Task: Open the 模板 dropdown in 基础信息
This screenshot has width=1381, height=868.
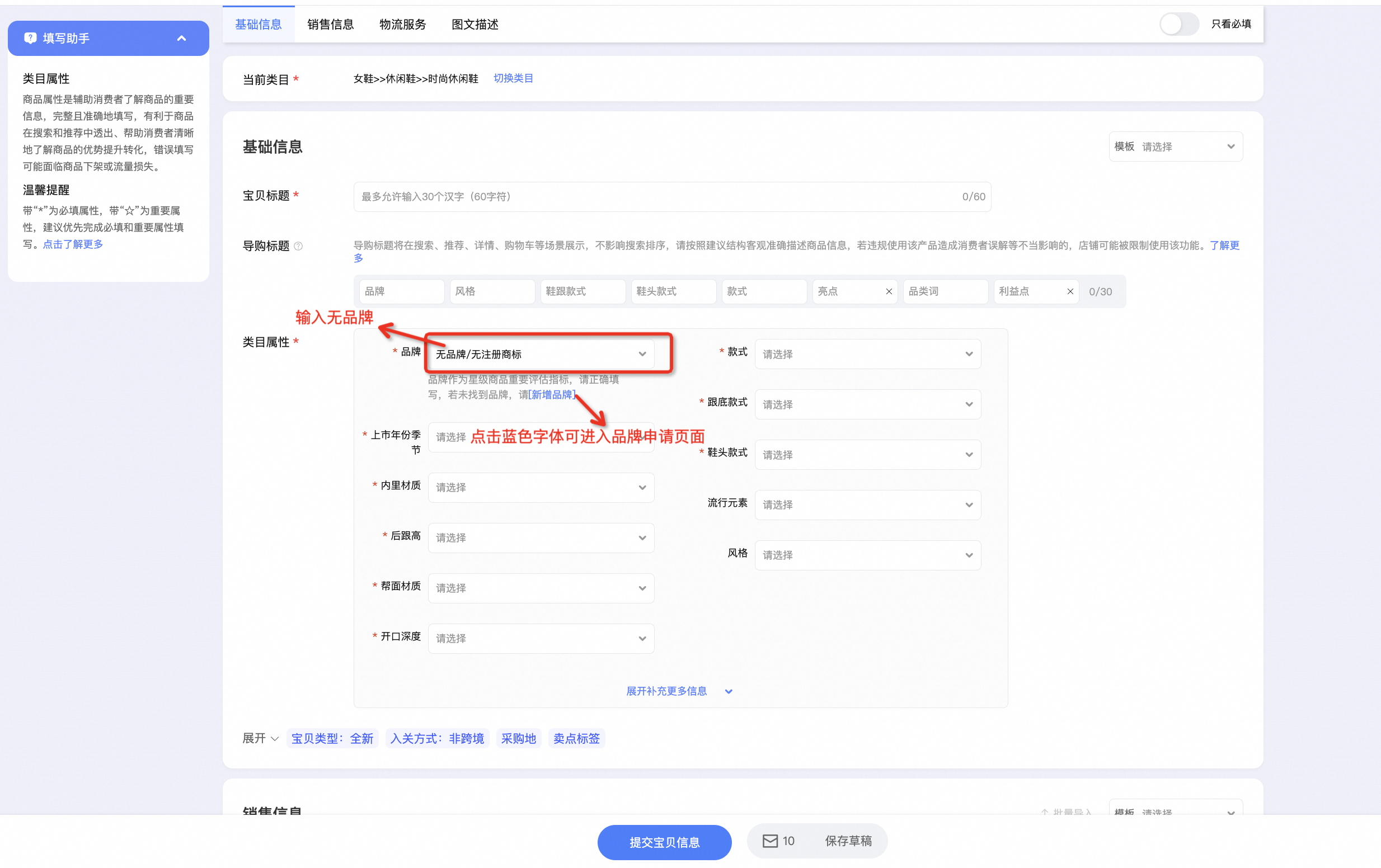Action: 1176,147
